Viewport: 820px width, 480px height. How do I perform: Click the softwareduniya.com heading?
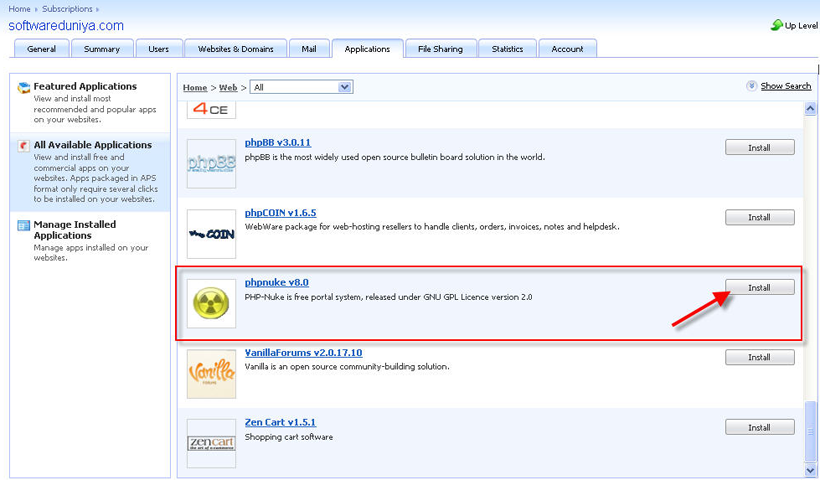[66, 26]
